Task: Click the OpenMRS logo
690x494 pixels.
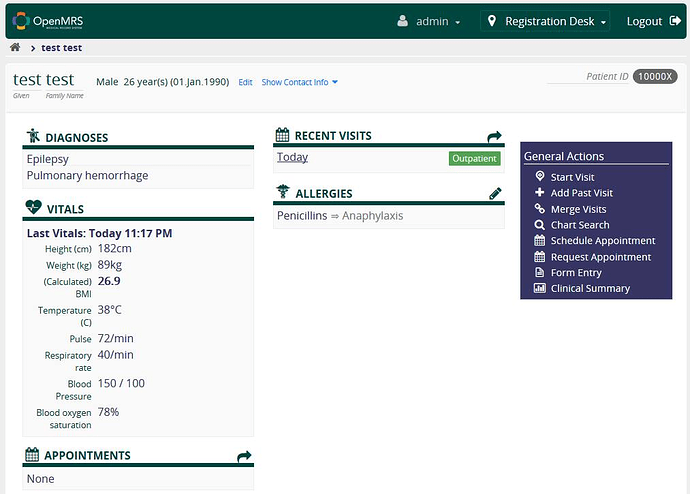Action: (48, 21)
